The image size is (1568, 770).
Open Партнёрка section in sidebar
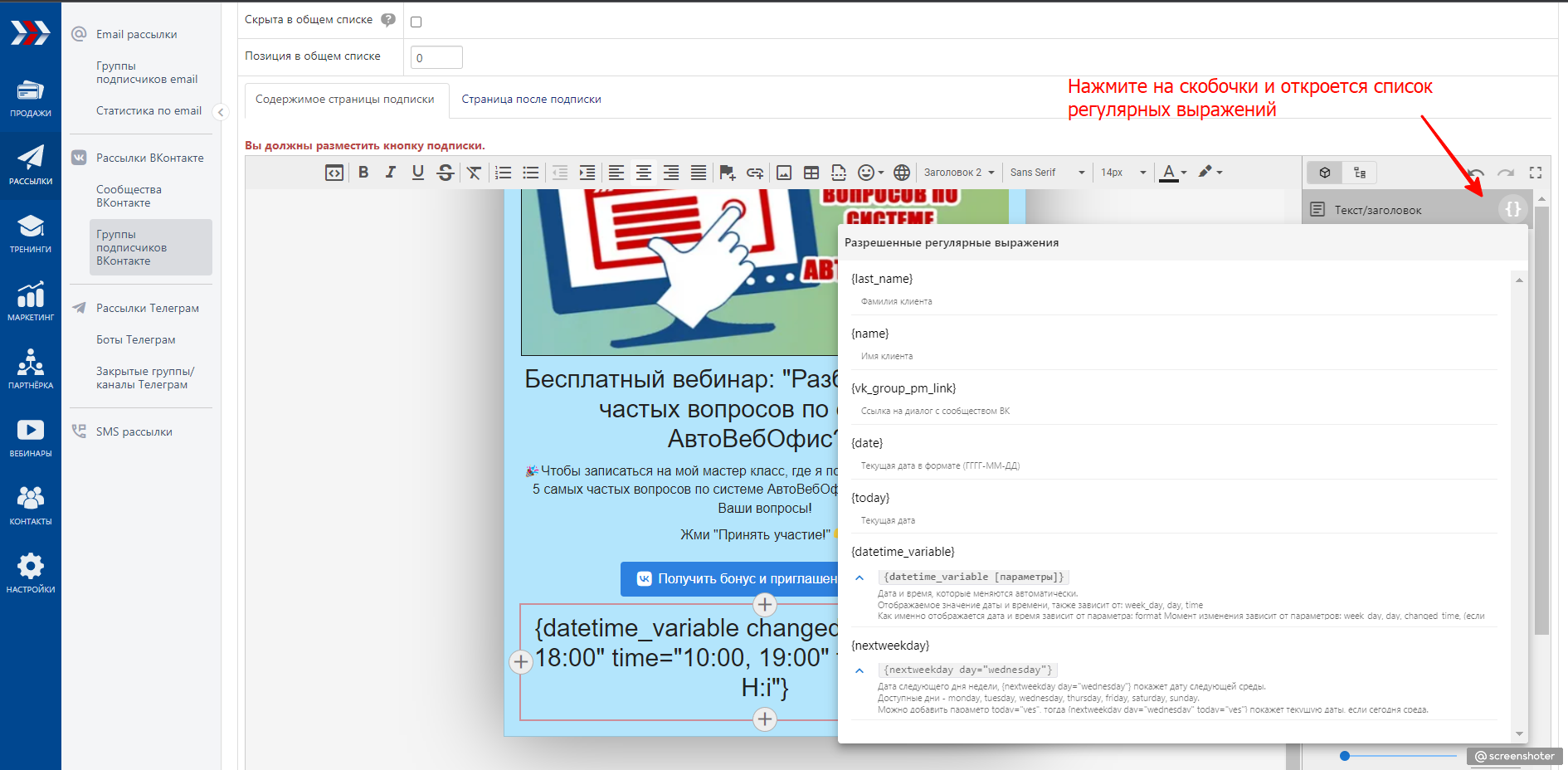coord(31,370)
